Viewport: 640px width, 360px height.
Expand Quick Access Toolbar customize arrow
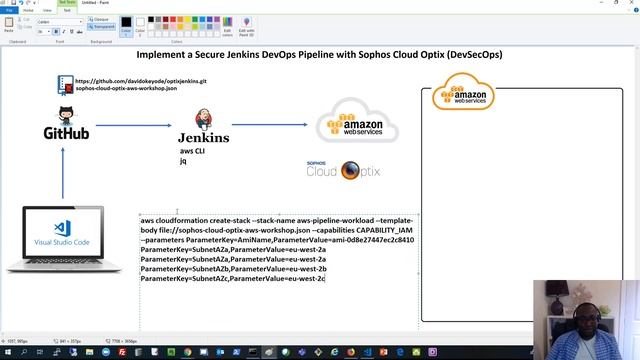pos(35,3)
